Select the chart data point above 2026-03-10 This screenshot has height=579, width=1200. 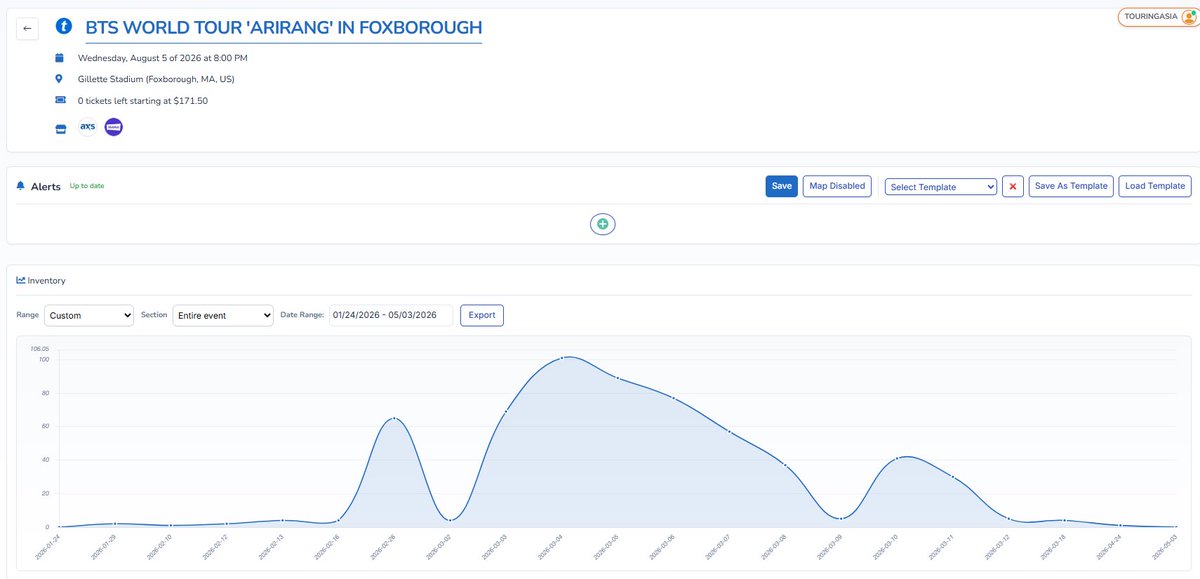point(898,458)
